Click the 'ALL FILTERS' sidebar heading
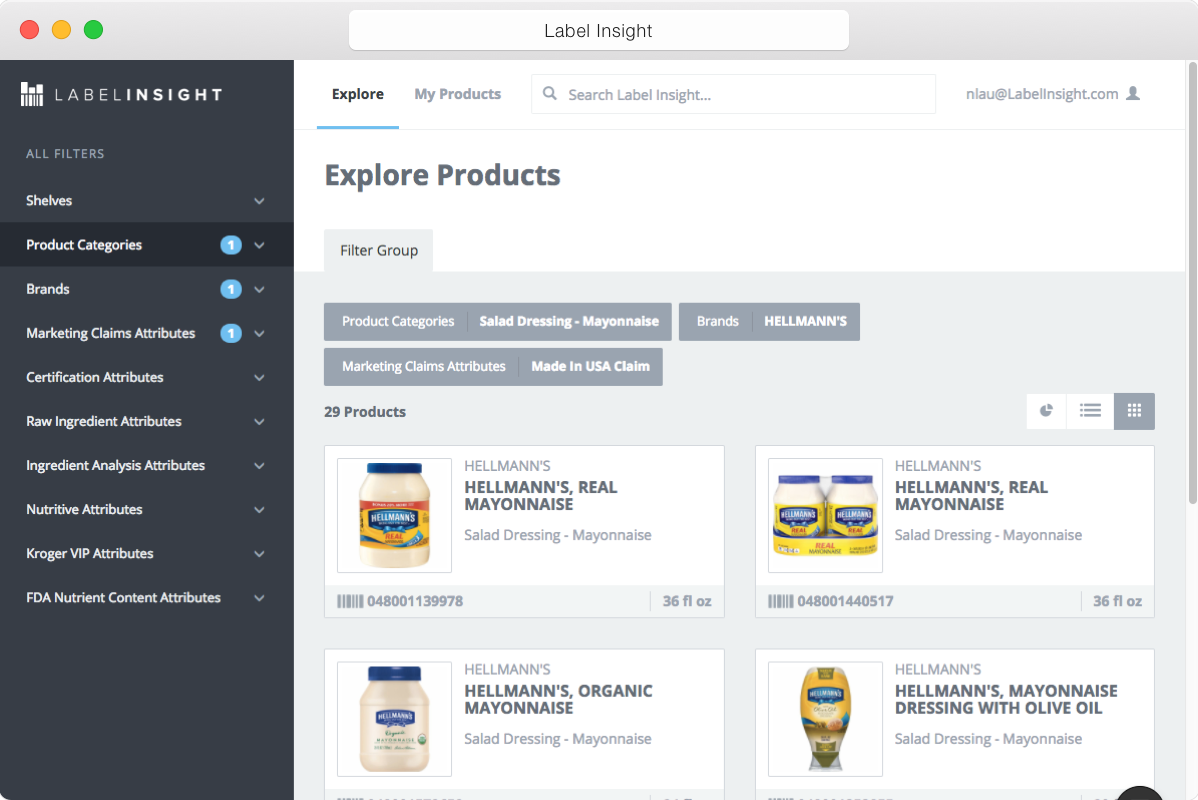Screen dimensions: 1198x800 coord(65,154)
